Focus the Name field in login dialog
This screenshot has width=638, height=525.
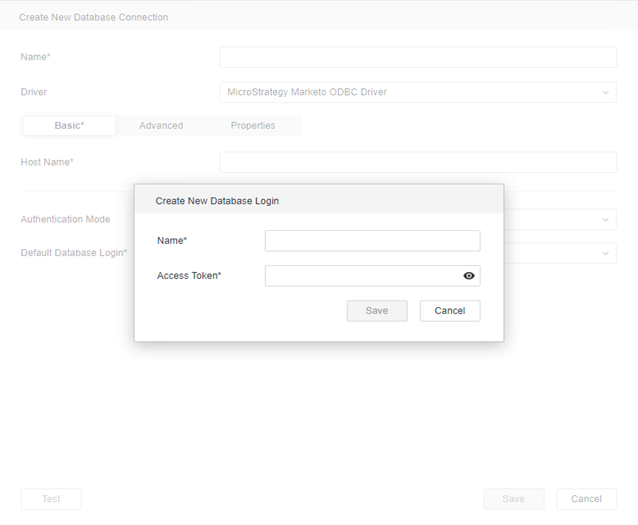click(x=372, y=241)
